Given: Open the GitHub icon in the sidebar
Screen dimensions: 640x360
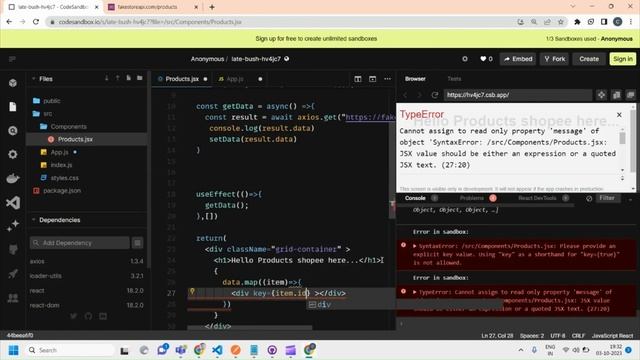Looking at the screenshot, I should coord(13,249).
